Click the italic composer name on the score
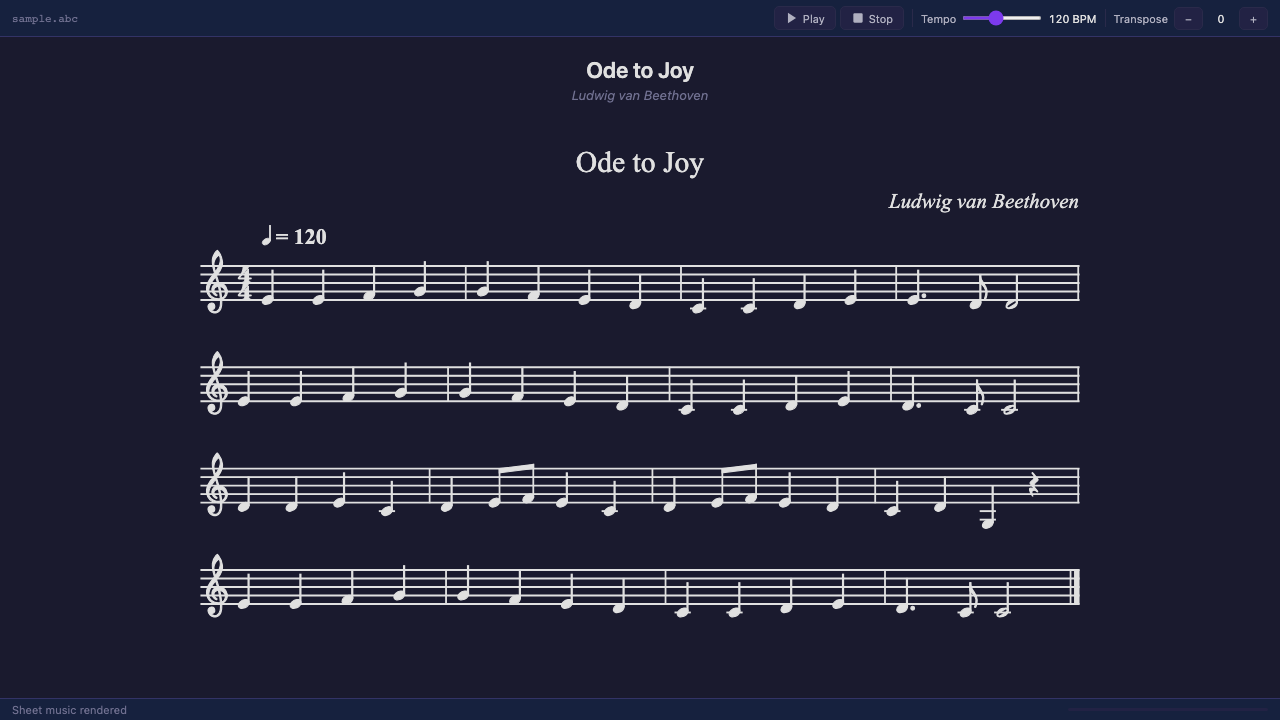Viewport: 1280px width, 720px height. pos(983,202)
